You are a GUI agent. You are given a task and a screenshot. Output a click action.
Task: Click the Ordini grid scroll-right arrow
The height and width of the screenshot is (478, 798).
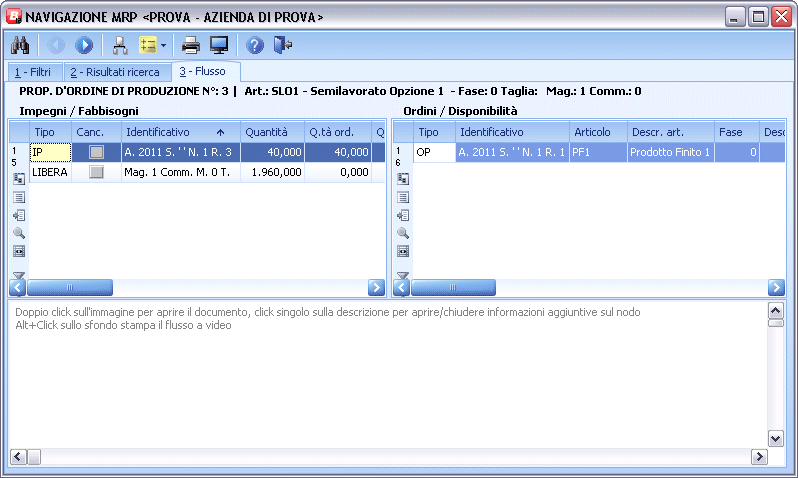click(x=776, y=288)
